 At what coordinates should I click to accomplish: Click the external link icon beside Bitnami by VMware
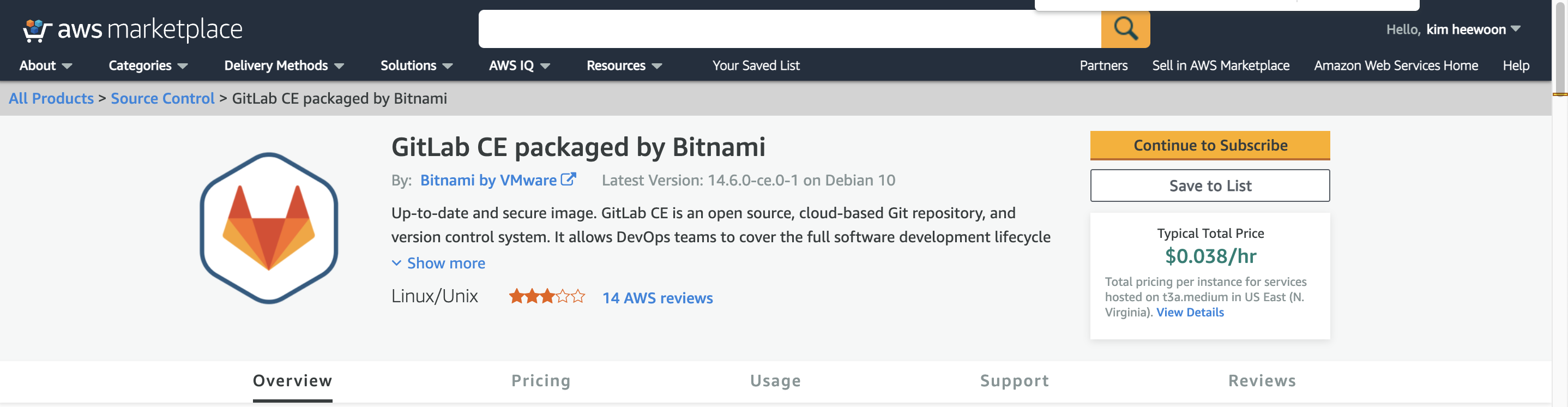568,179
